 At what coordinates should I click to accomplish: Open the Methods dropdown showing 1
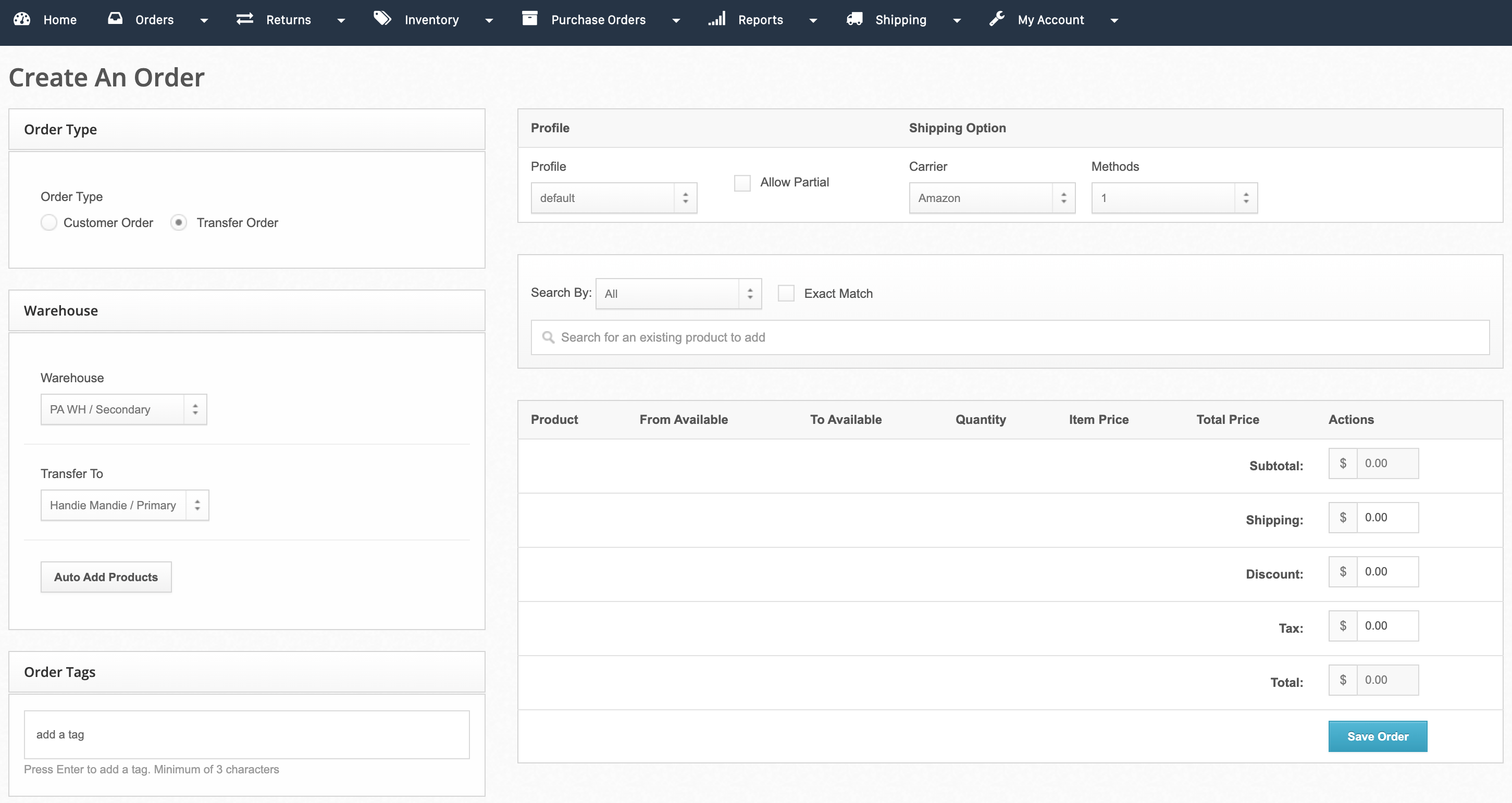(x=1174, y=198)
